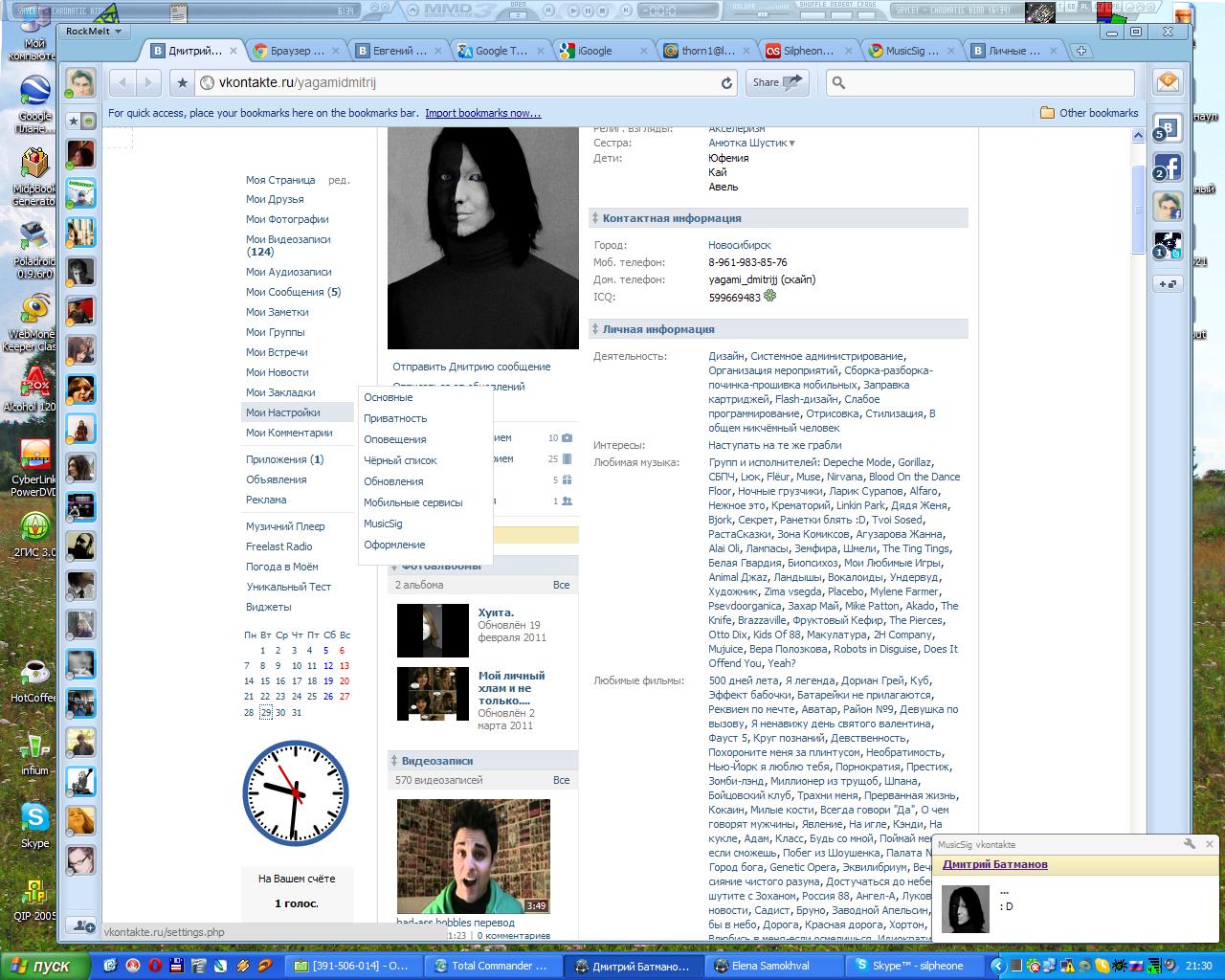Viewport: 1225px width, 980px height.
Task: Bookmark this page with the star icon
Action: click(x=182, y=82)
